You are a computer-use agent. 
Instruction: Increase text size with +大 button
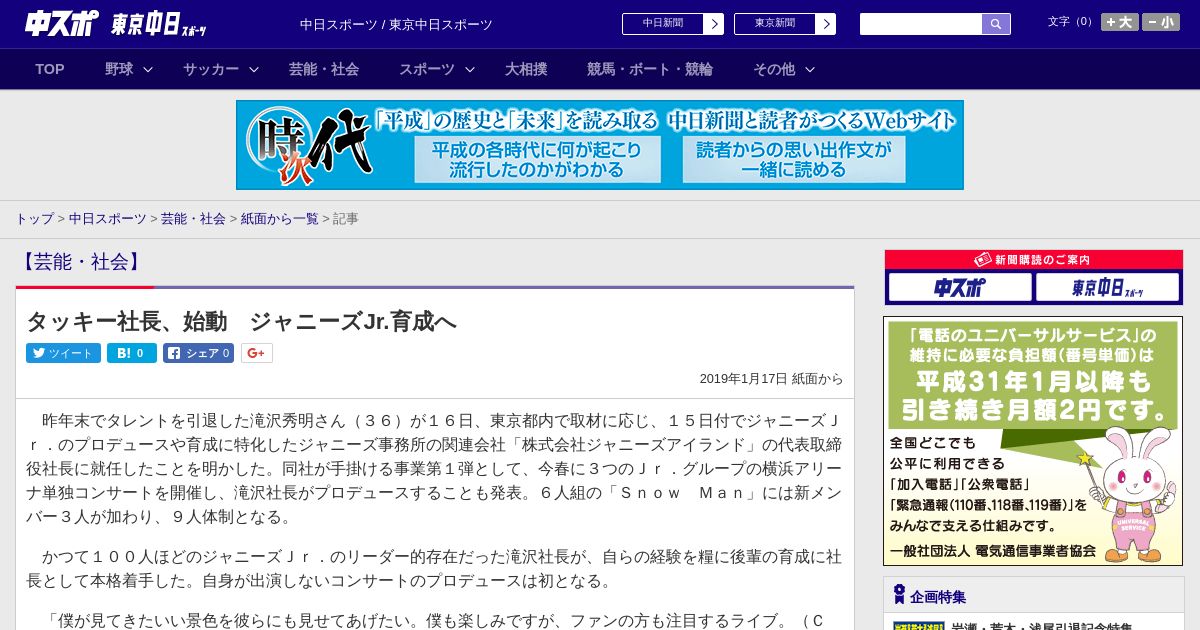click(x=1119, y=22)
